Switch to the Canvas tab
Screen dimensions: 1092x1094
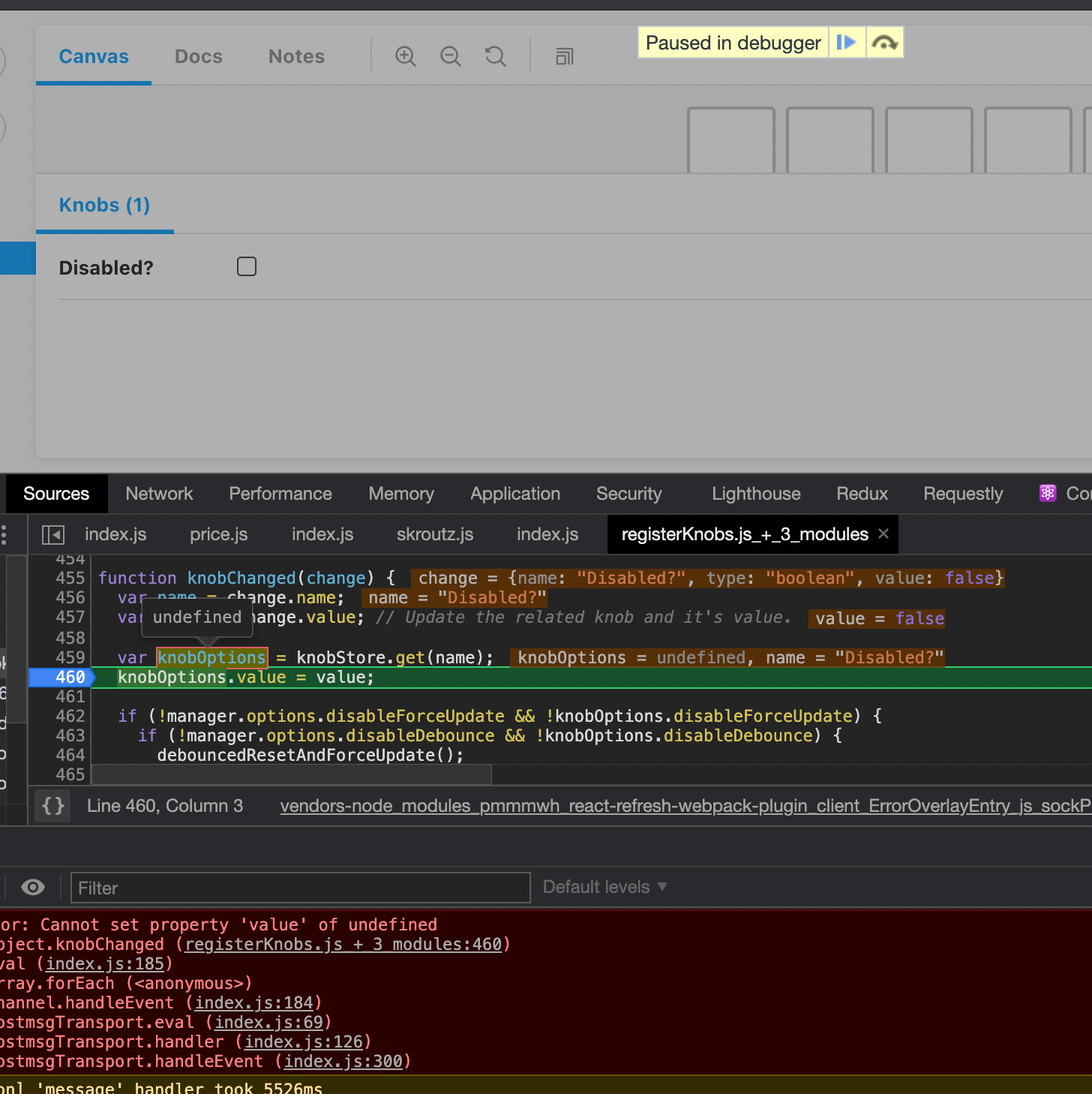click(94, 56)
